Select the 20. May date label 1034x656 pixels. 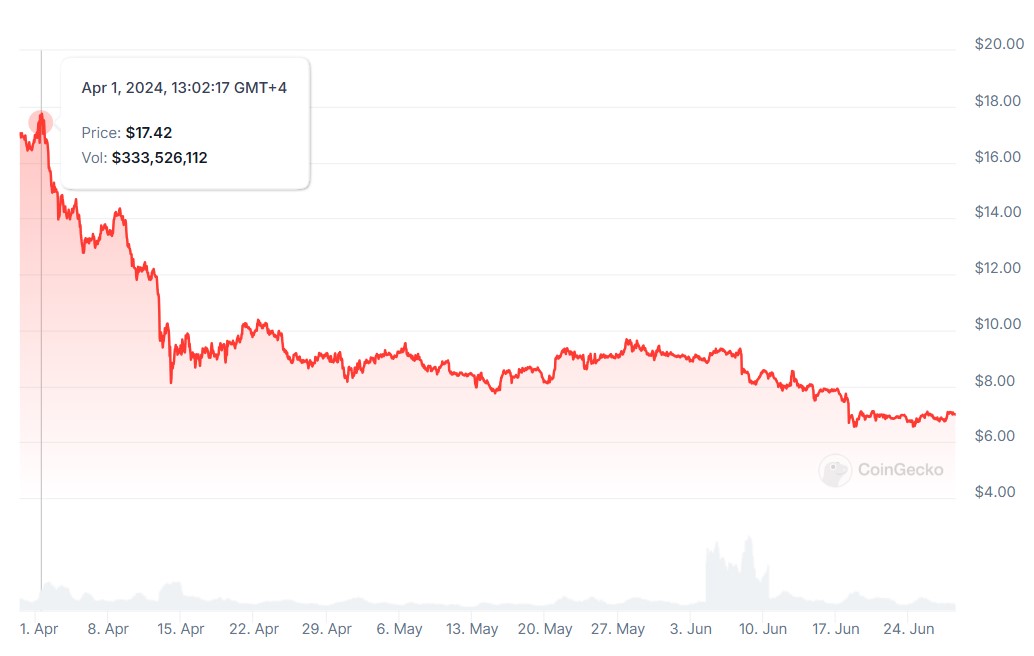click(x=545, y=629)
